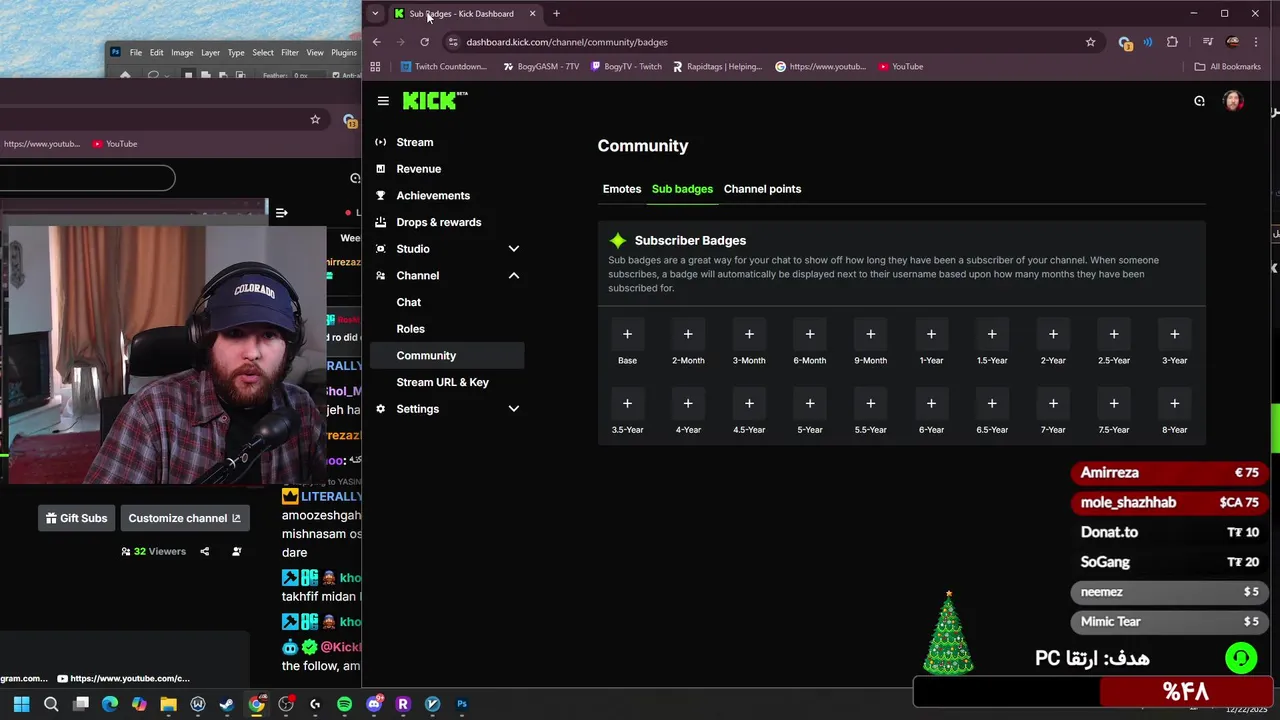Add the 8-Year subscriber badge
Viewport: 1280px width, 720px height.
1175,404
